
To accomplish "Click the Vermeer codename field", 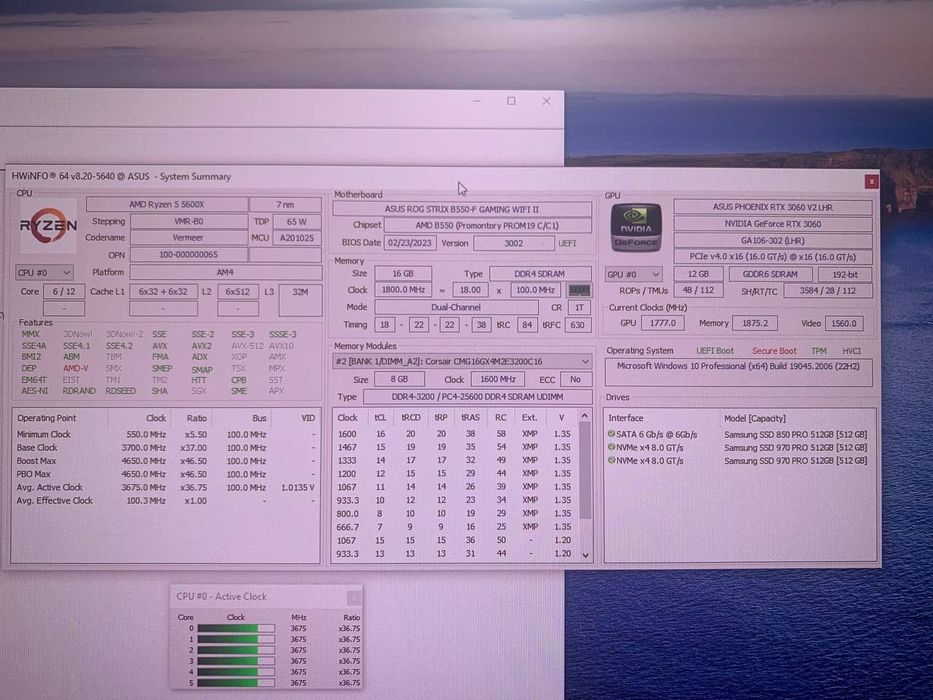I will coord(188,238).
